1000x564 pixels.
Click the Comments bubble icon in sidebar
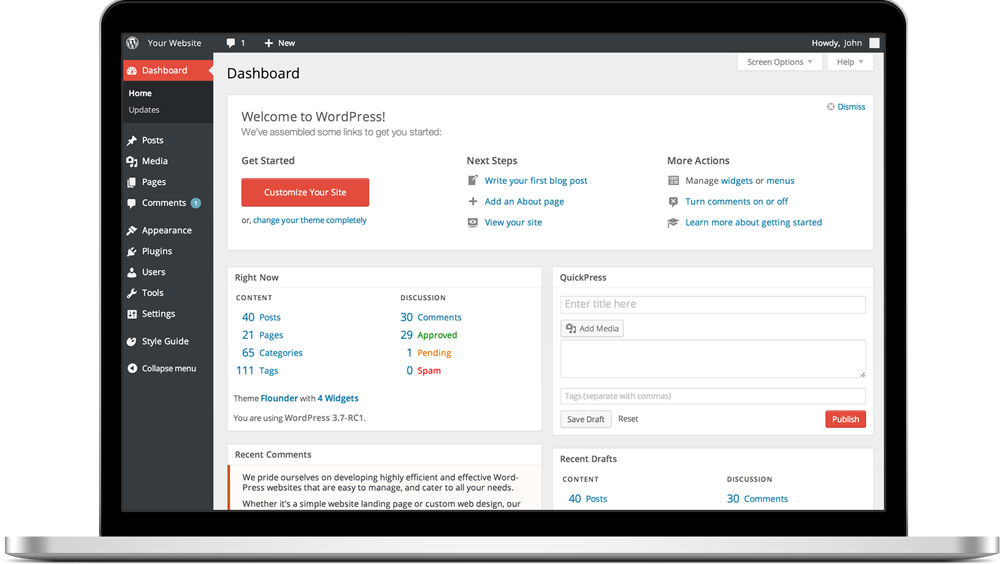tap(132, 204)
